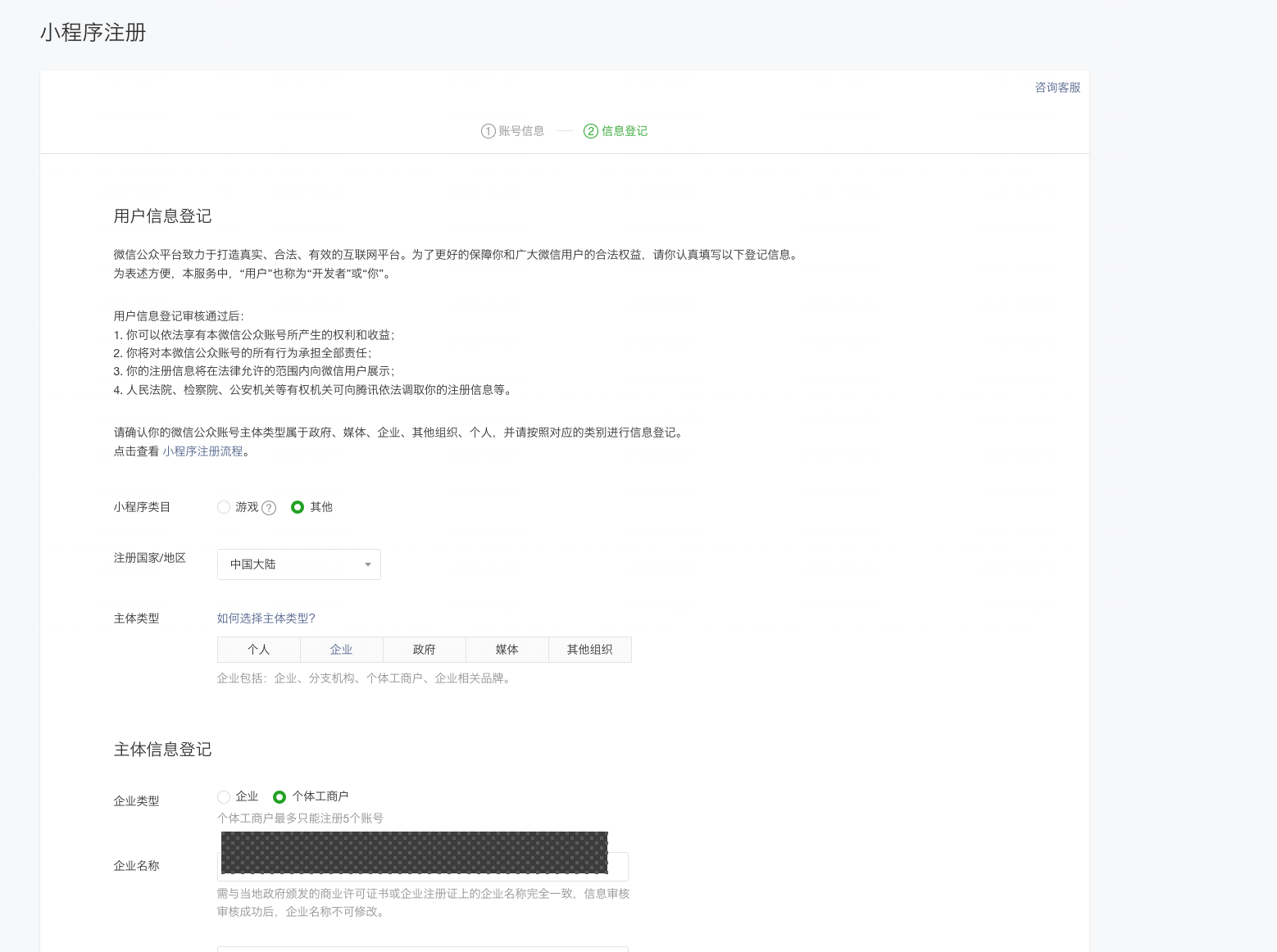1277x952 pixels.
Task: Select the 游戏 mini program category
Action: [x=223, y=507]
